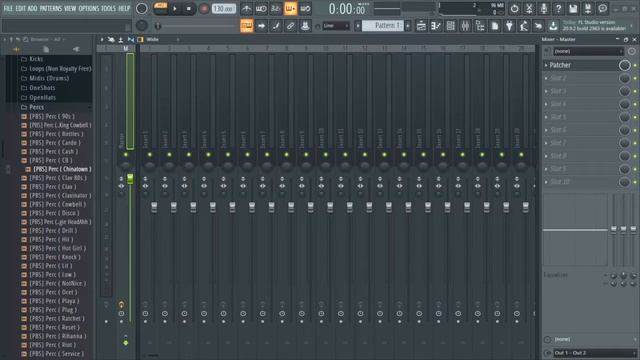640x360 pixels.
Task: Open the Pattern 1 selector
Action: 382,26
